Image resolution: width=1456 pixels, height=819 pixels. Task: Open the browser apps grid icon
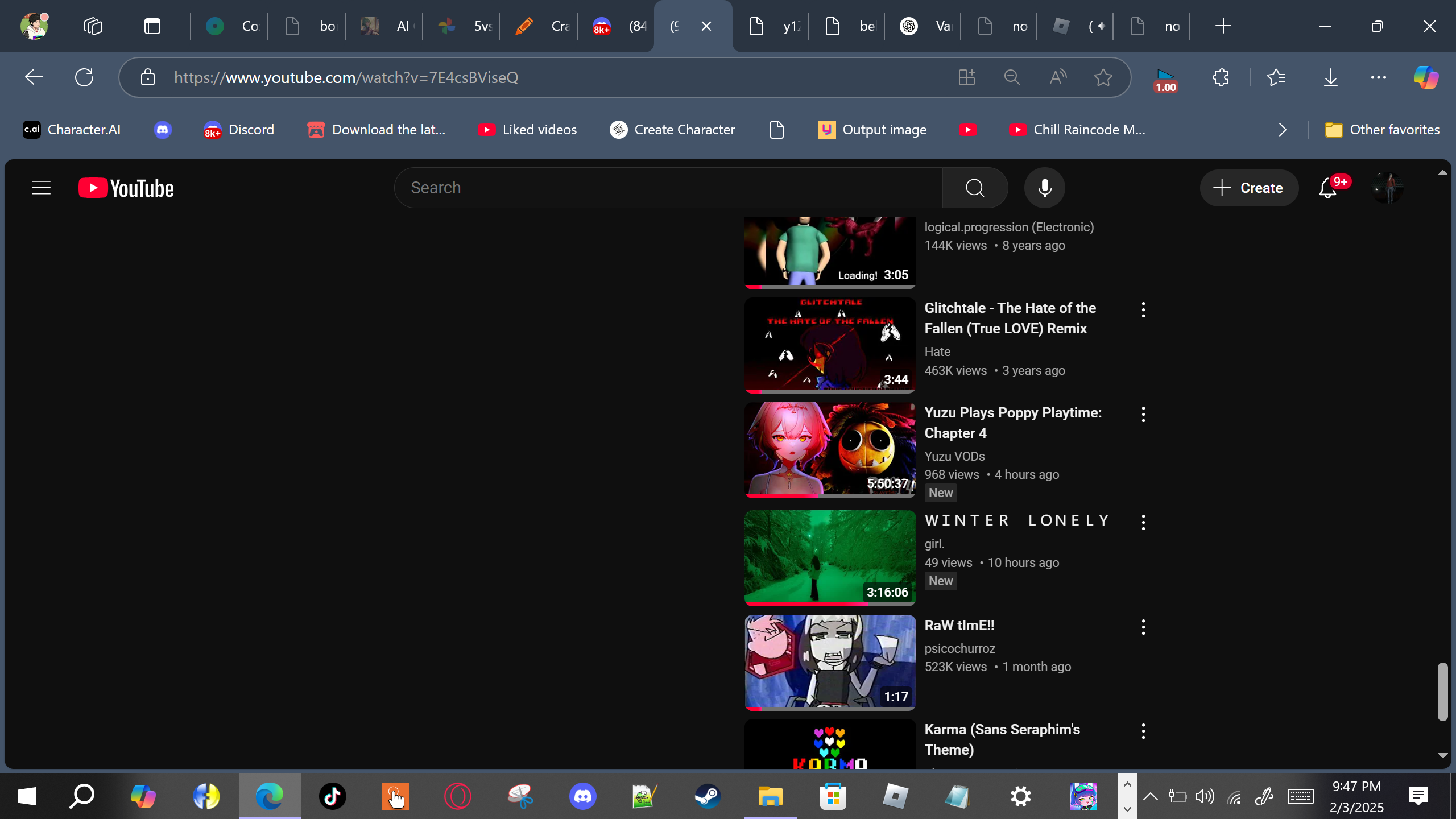click(x=966, y=77)
